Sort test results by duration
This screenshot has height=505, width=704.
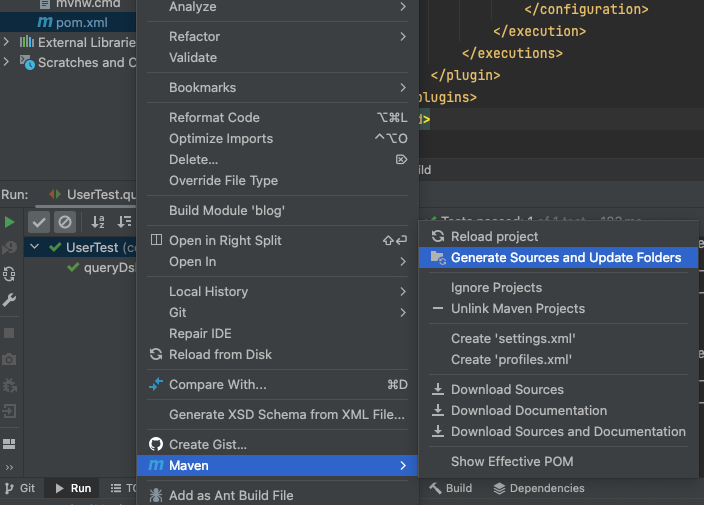pyautogui.click(x=124, y=222)
